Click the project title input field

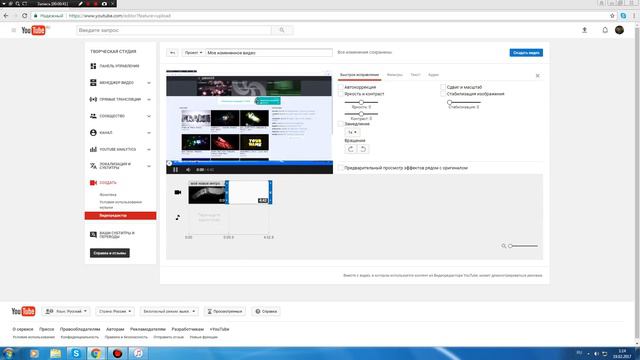[269, 53]
